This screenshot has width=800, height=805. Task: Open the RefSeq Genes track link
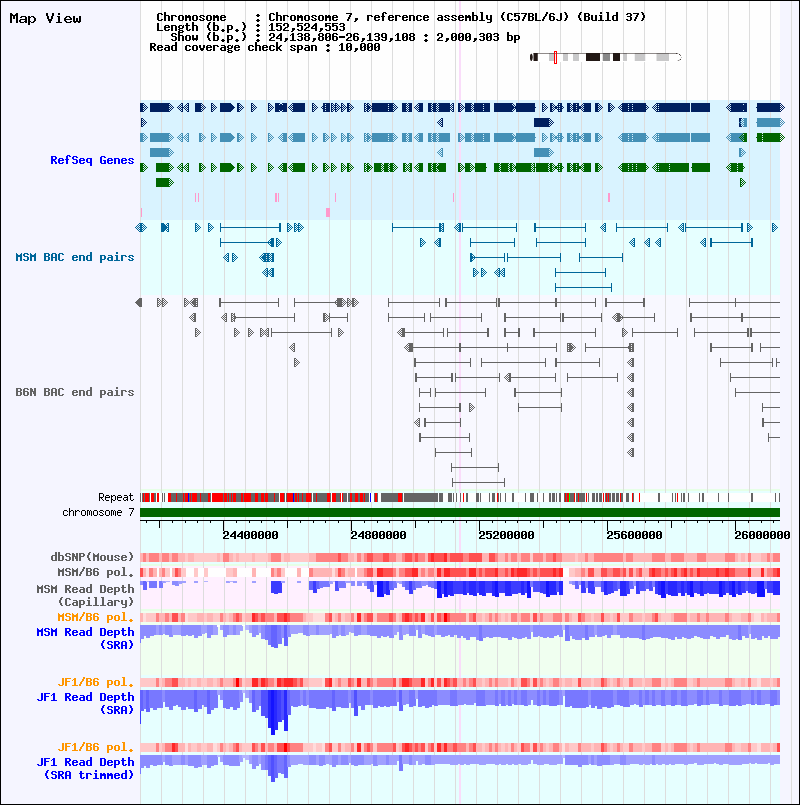coord(92,160)
